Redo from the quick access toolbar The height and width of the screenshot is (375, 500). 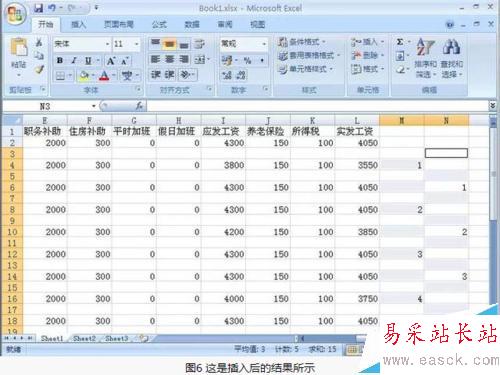(73, 8)
